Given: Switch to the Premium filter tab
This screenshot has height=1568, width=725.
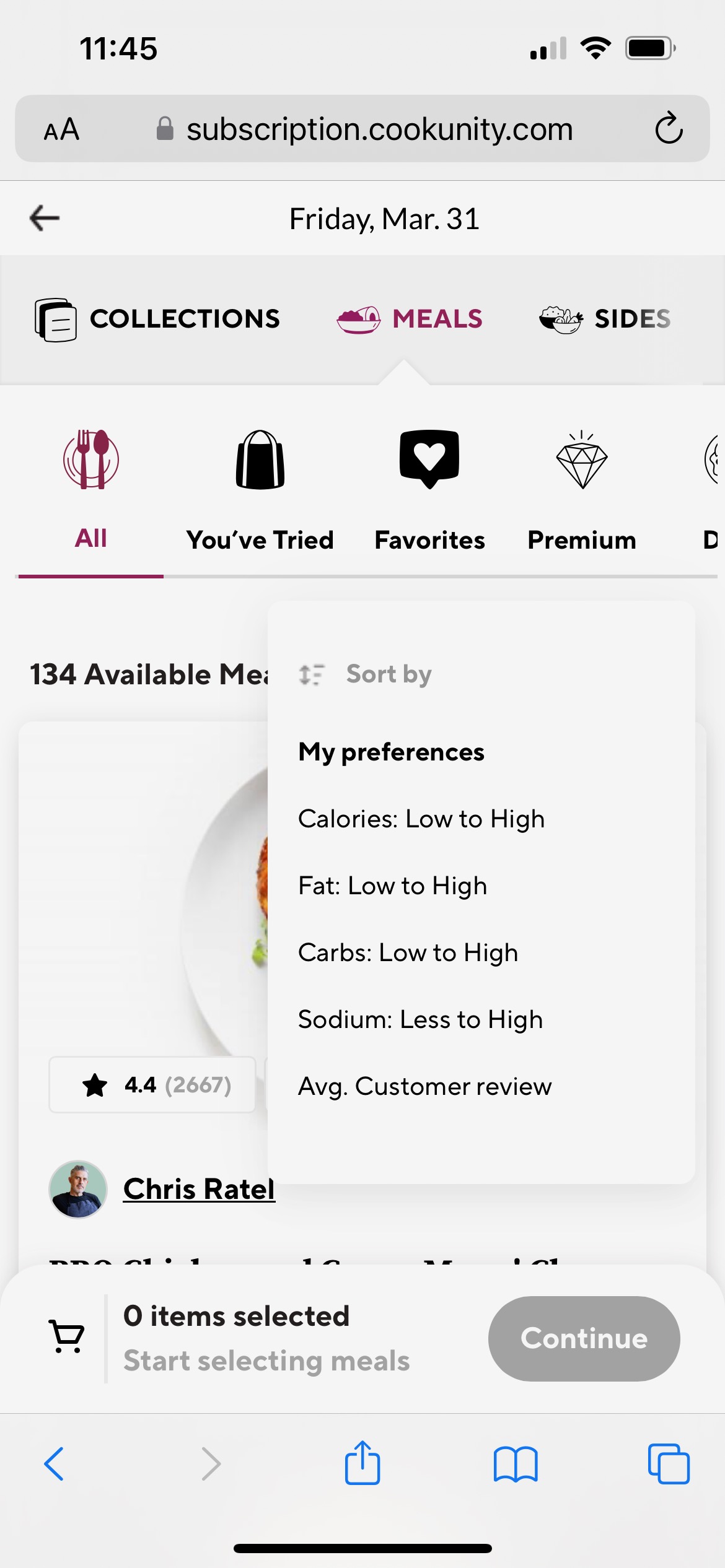Looking at the screenshot, I should 581,540.
